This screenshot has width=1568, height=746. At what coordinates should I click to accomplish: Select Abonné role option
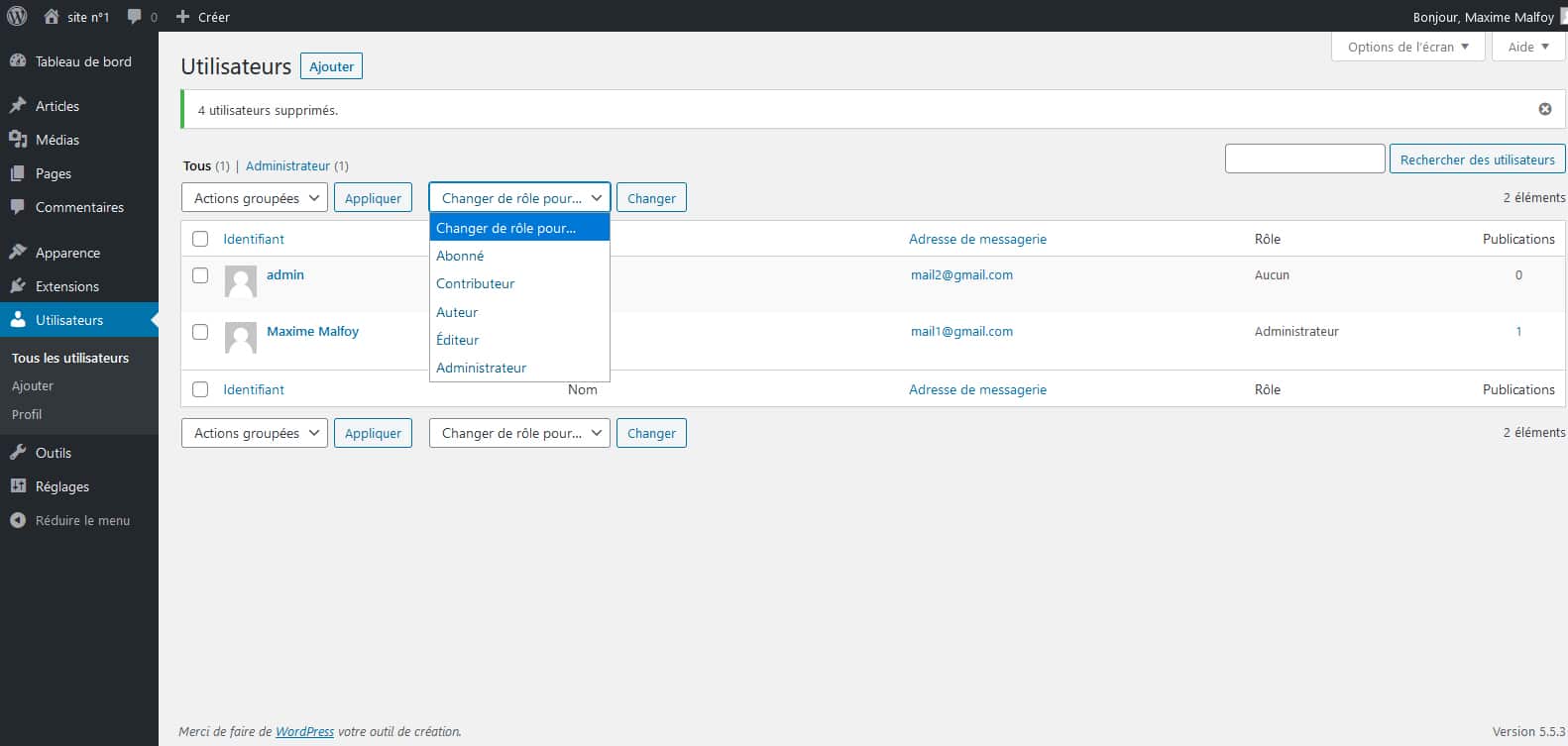click(x=519, y=256)
